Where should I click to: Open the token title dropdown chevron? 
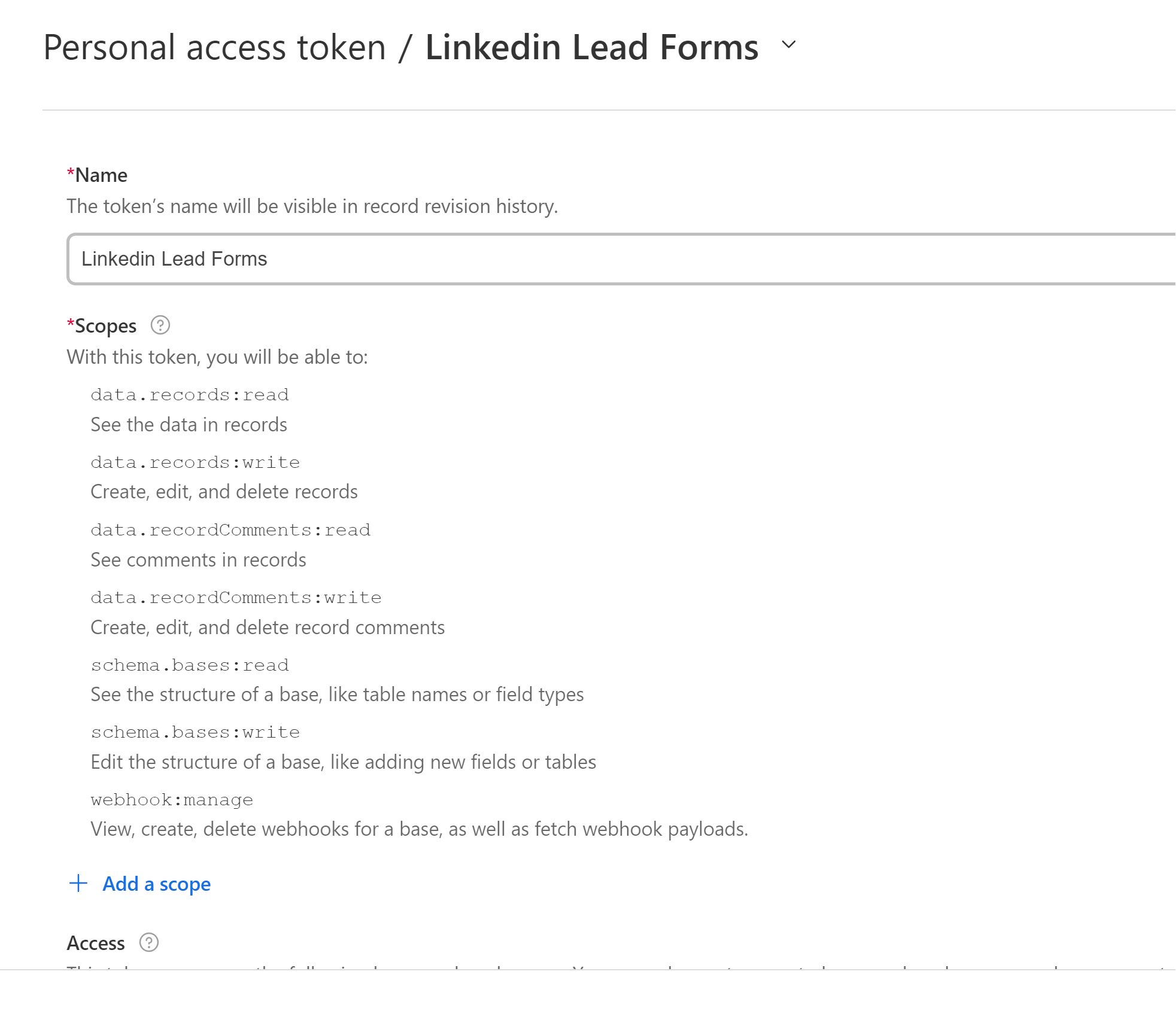pos(789,45)
